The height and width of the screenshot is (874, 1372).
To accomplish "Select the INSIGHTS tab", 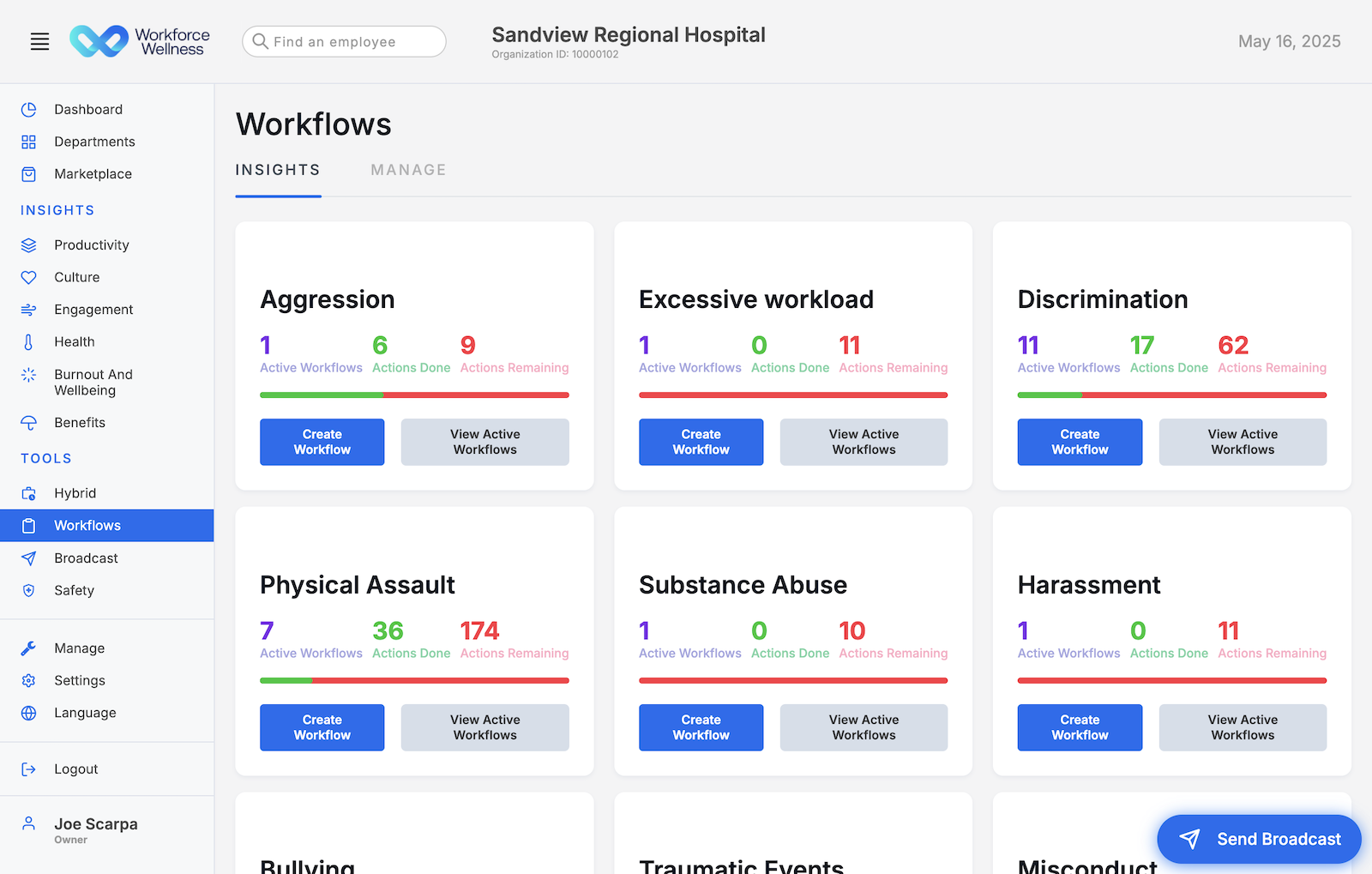I will click(278, 170).
